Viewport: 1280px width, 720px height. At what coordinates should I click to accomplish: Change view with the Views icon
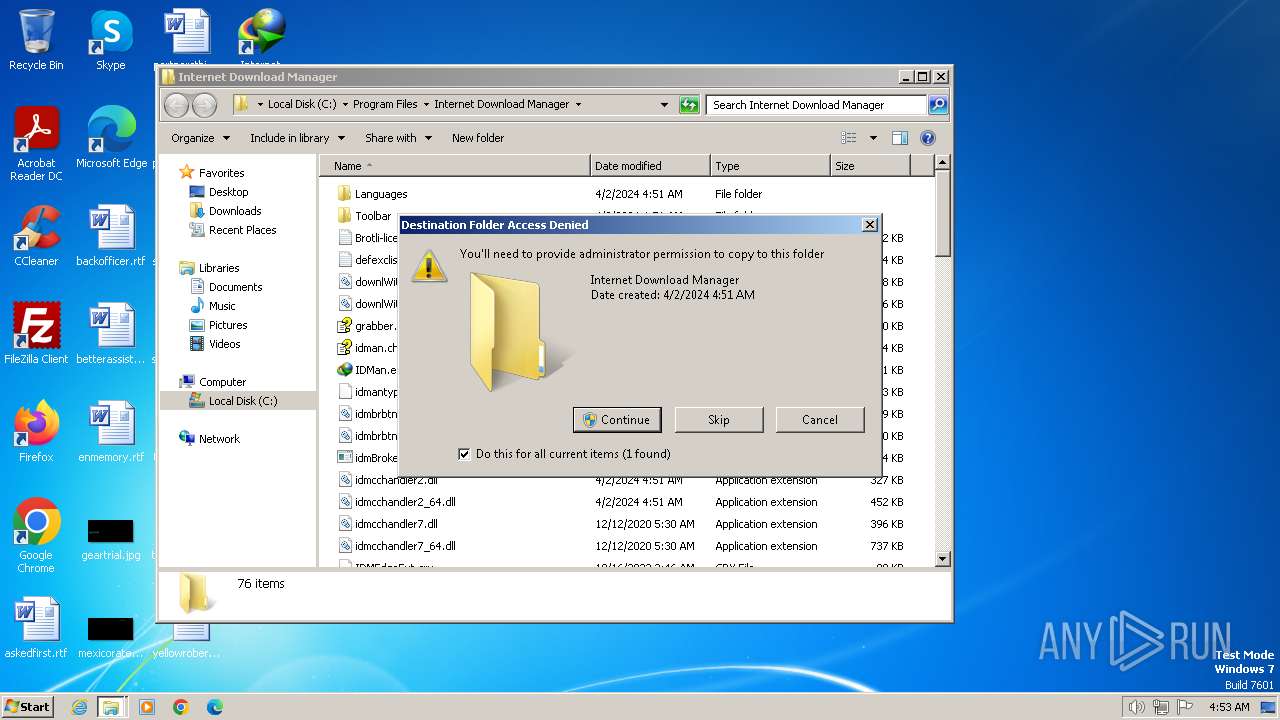pos(849,138)
